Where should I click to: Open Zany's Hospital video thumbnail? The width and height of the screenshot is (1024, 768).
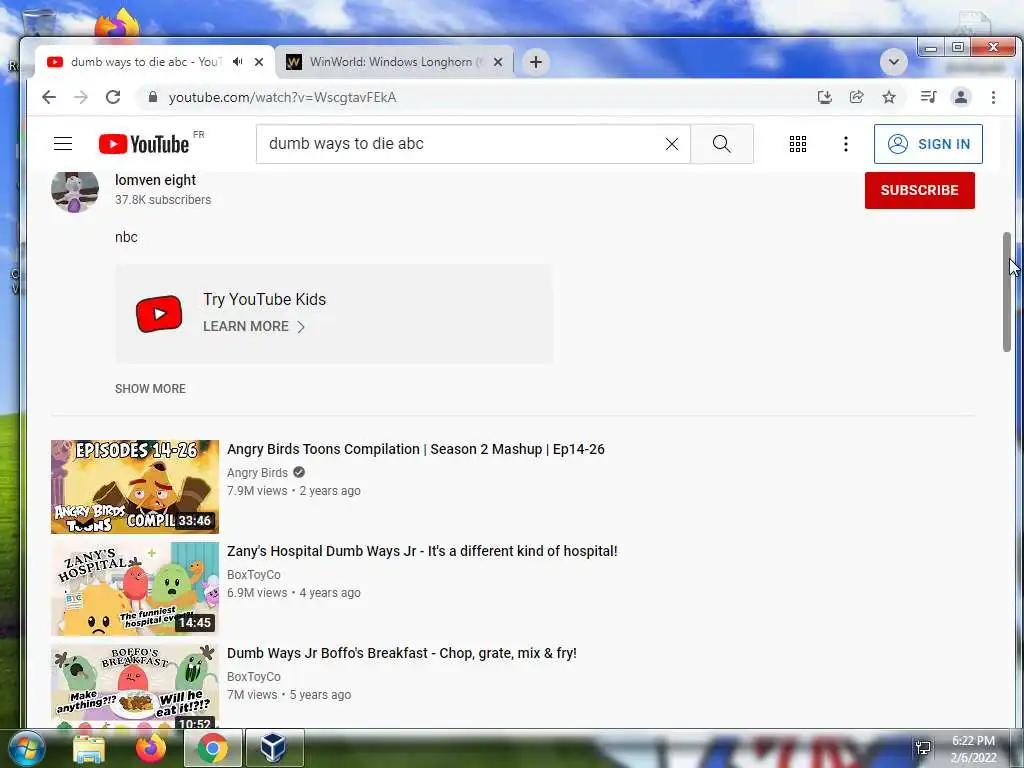[135, 588]
